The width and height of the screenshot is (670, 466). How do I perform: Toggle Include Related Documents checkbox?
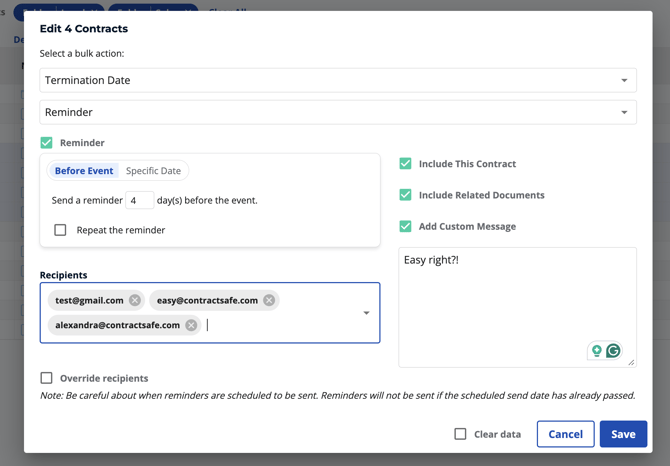coord(405,195)
